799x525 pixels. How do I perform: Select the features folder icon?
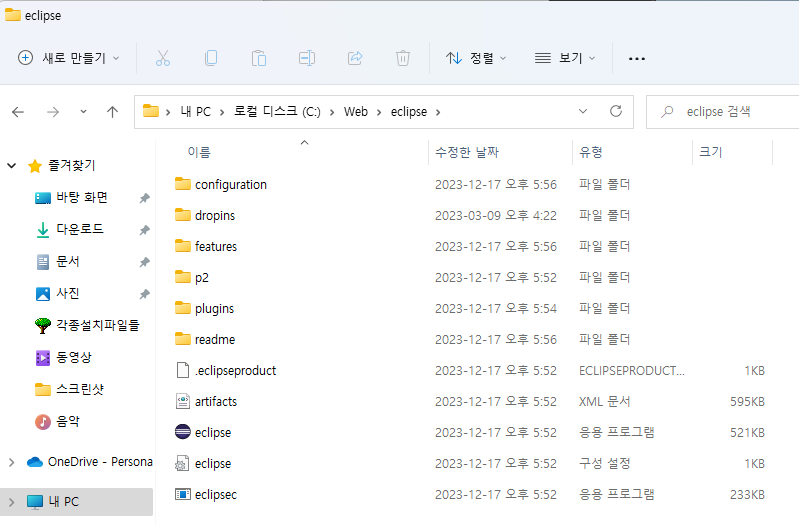pos(182,246)
